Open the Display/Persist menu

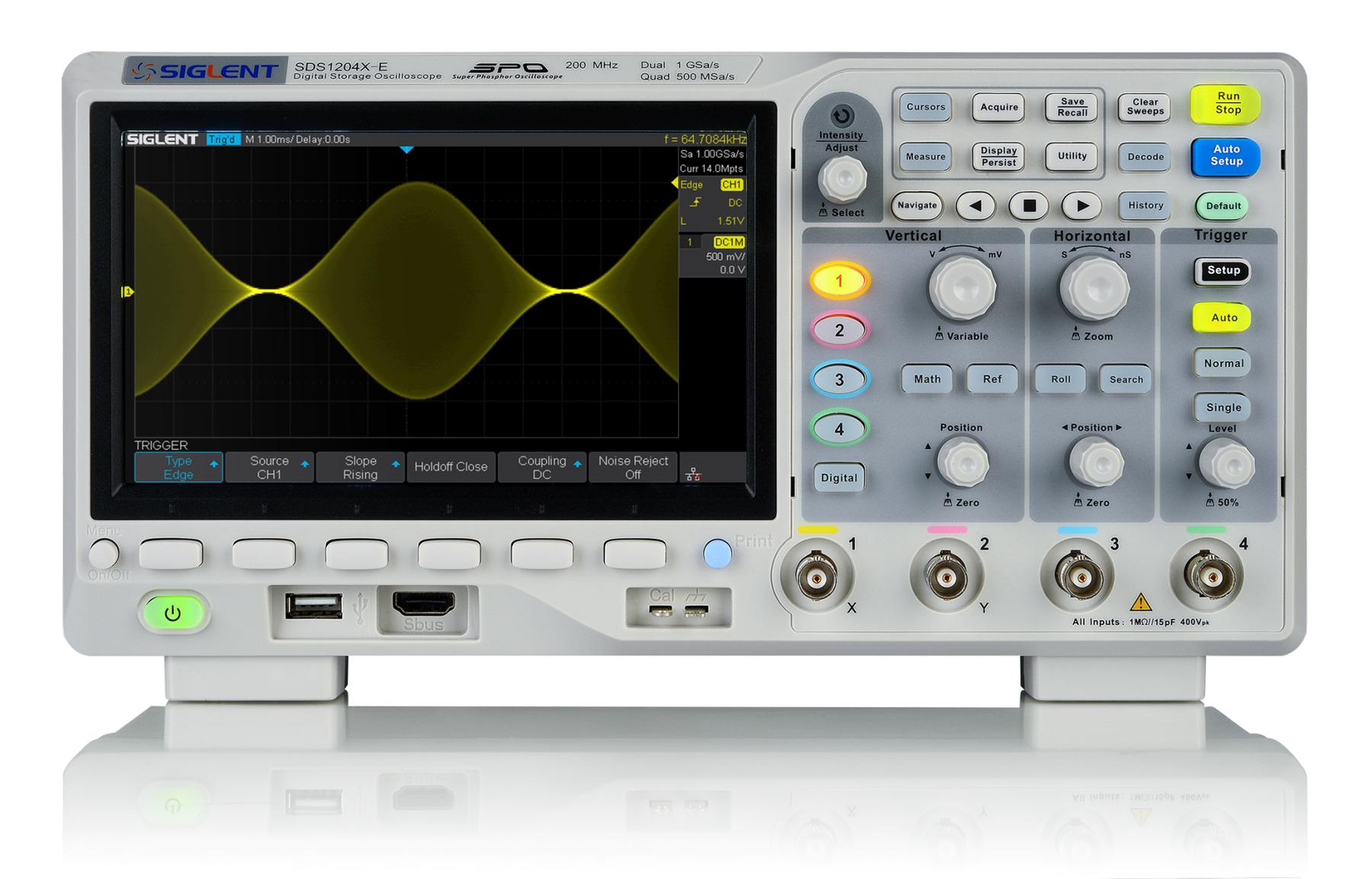pos(998,156)
